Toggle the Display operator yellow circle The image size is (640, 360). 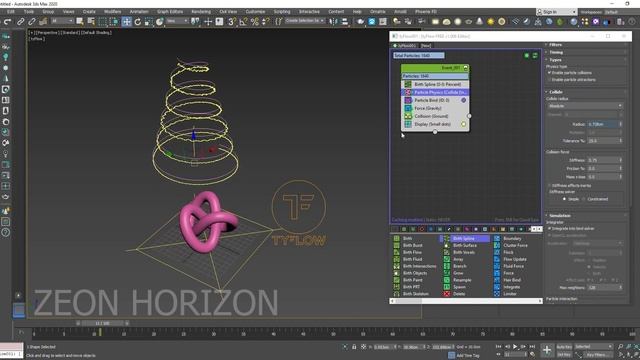pyautogui.click(x=464, y=124)
